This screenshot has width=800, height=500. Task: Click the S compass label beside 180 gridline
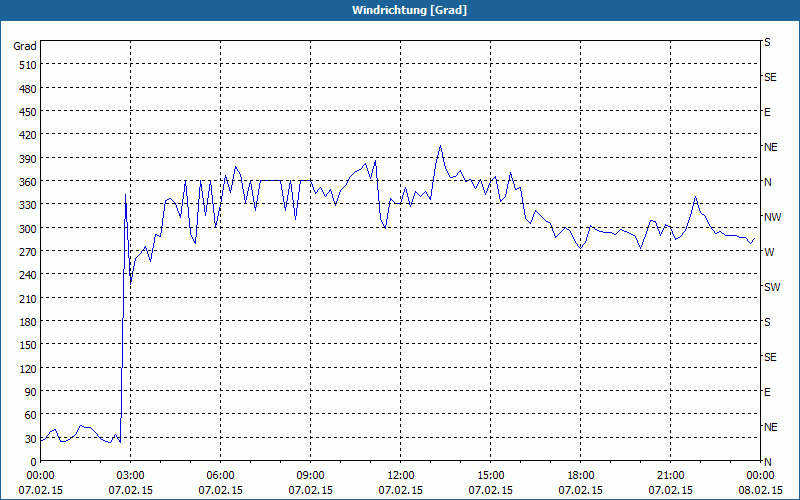[767, 322]
